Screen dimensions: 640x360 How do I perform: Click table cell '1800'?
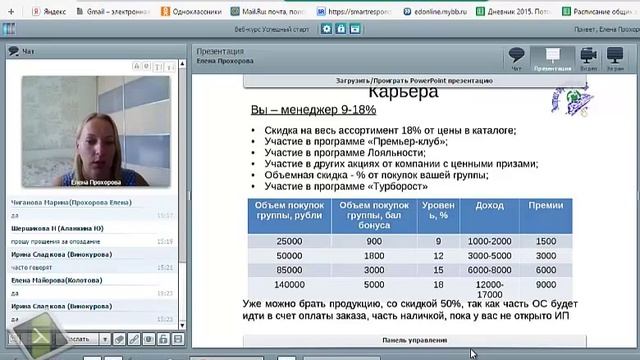click(374, 256)
